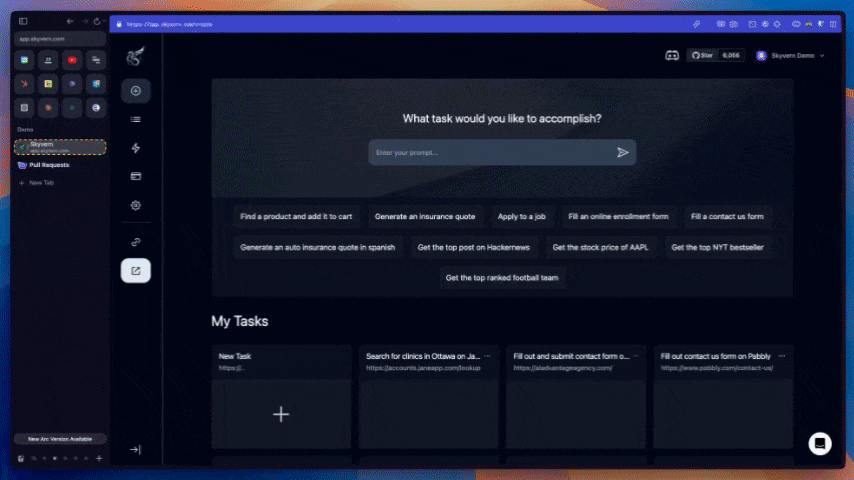Viewport: 854px width, 480px height.
Task: Open the Skyvern Demo account dropdown
Action: tap(790, 56)
